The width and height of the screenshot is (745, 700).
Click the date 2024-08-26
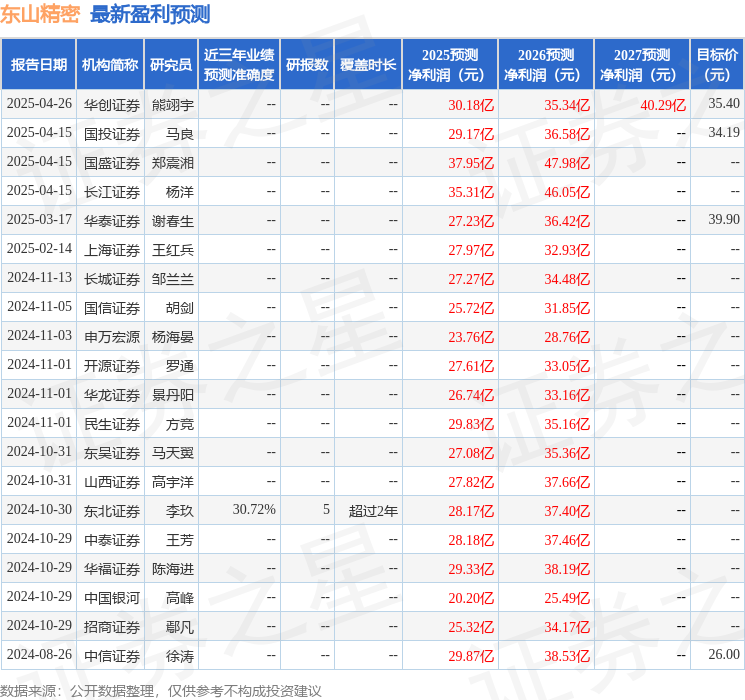(39, 654)
